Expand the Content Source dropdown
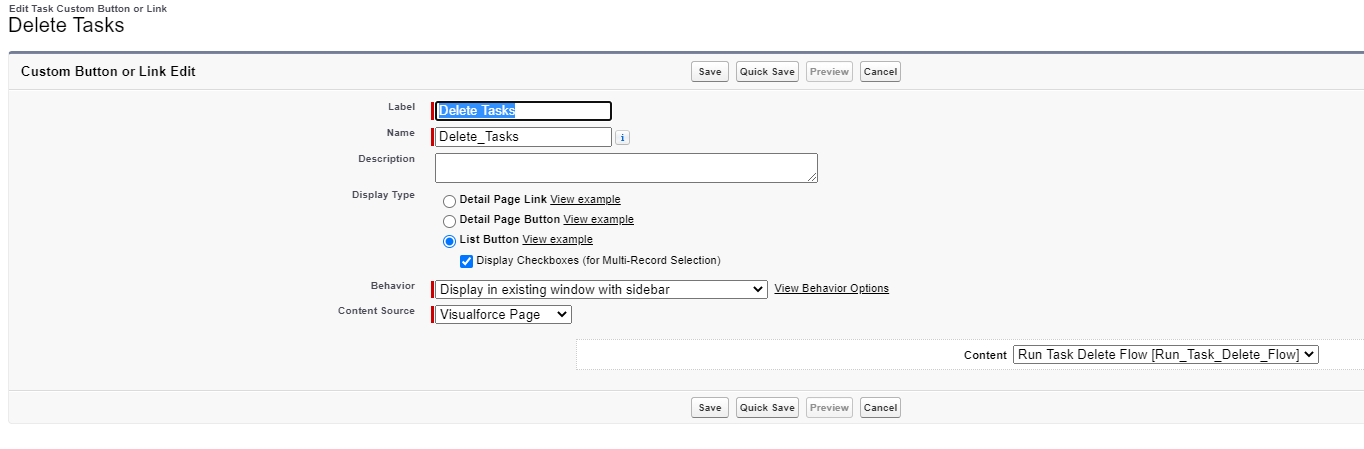 [x=504, y=315]
